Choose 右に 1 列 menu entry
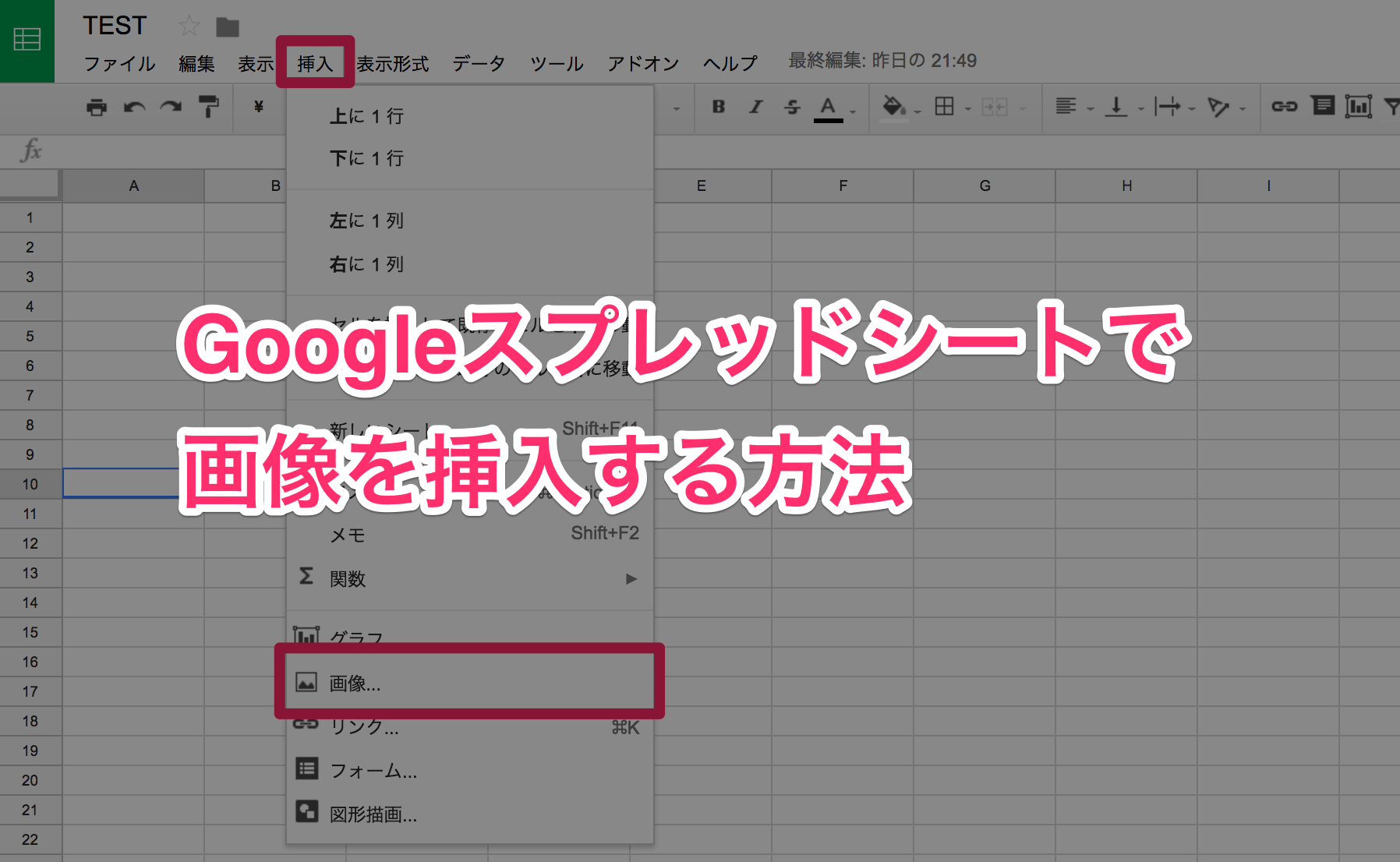Viewport: 1400px width, 862px height. coord(470,264)
